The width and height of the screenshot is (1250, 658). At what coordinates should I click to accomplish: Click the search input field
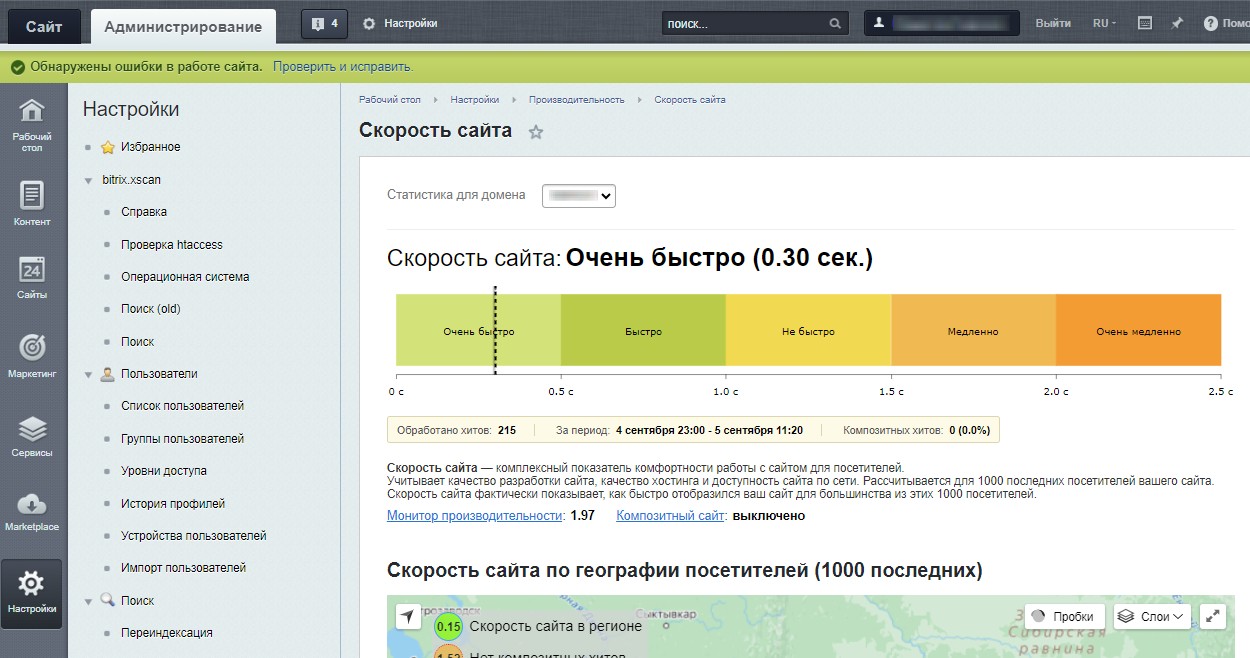click(745, 23)
